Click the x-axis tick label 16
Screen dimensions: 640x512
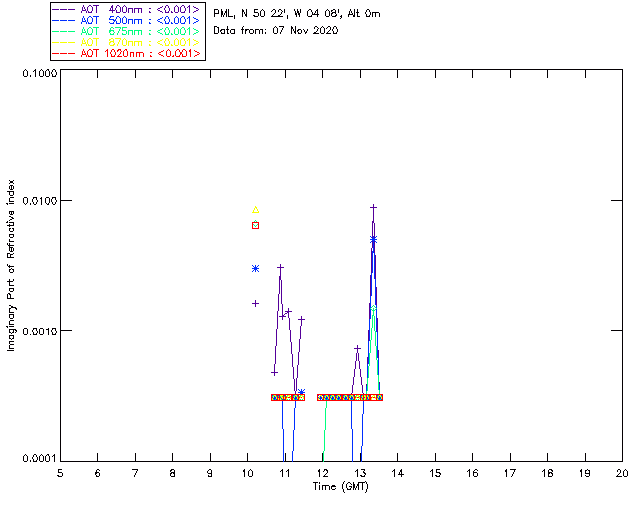point(472,473)
